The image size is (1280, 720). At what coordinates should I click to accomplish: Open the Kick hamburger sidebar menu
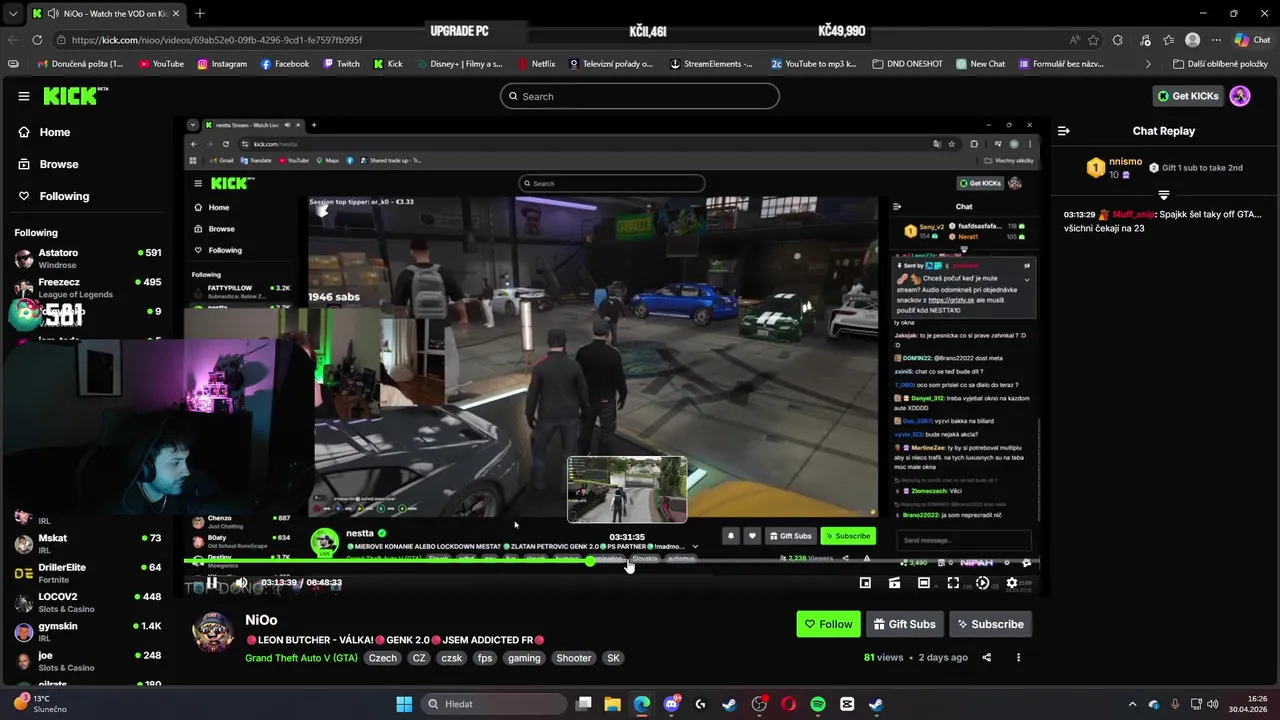[x=23, y=96]
